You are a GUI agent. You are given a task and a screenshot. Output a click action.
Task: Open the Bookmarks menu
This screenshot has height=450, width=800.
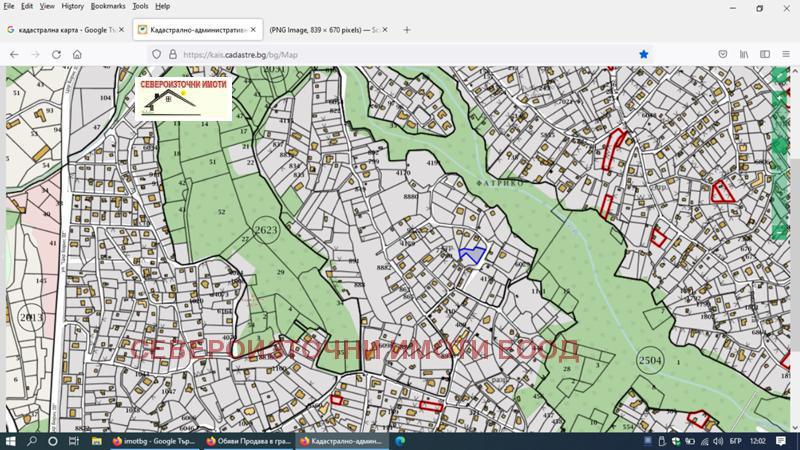[x=108, y=6]
